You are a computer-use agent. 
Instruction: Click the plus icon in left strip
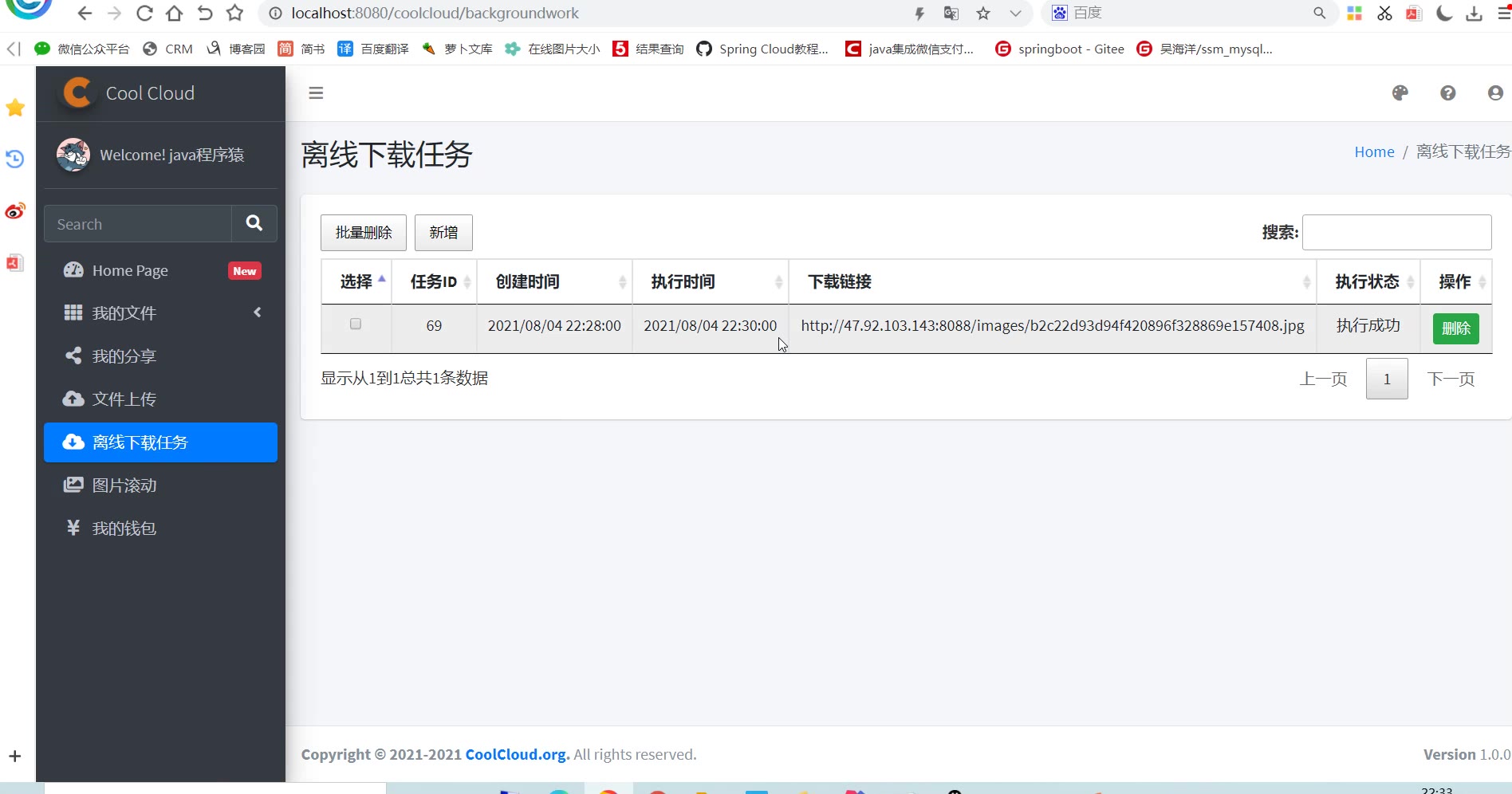tap(14, 756)
